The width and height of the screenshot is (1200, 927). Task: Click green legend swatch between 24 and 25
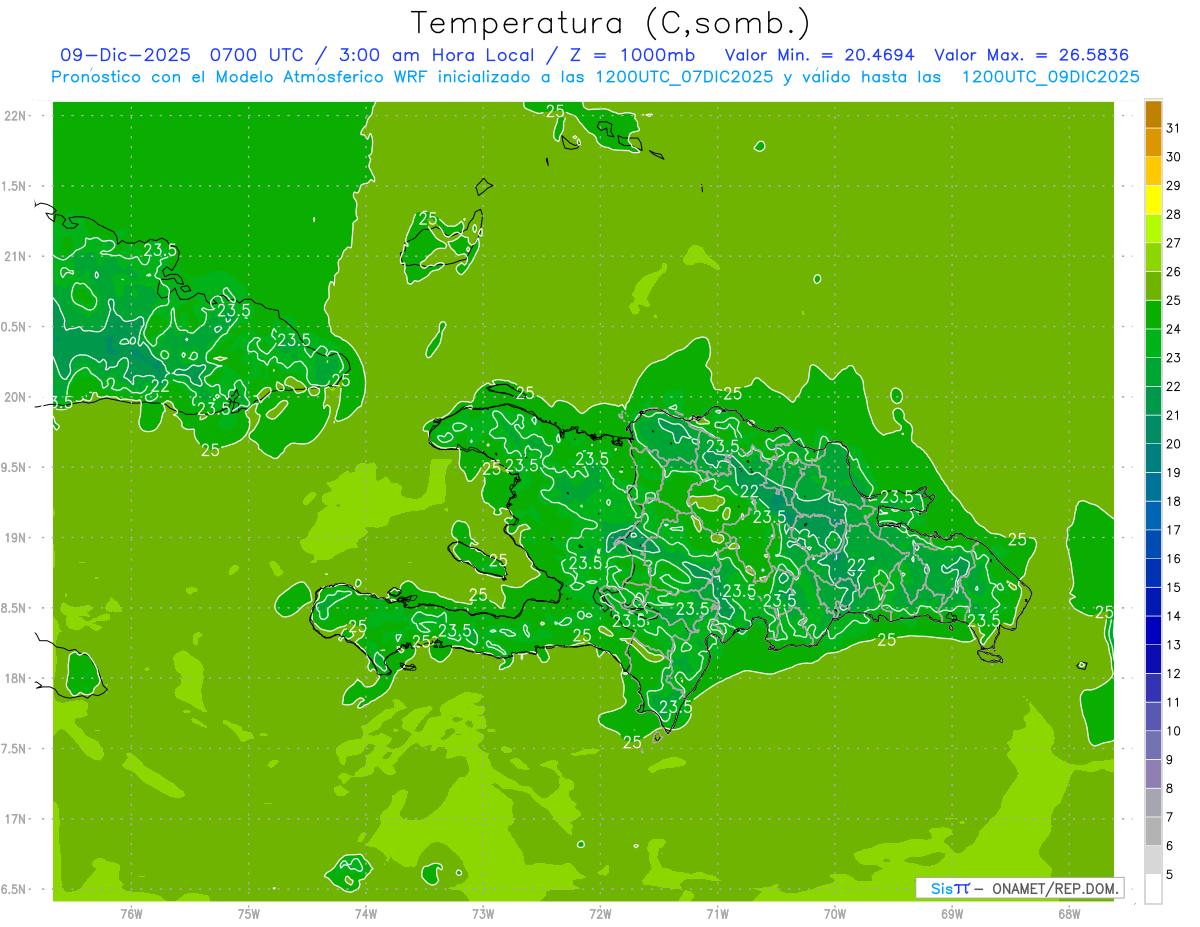pos(1153,315)
